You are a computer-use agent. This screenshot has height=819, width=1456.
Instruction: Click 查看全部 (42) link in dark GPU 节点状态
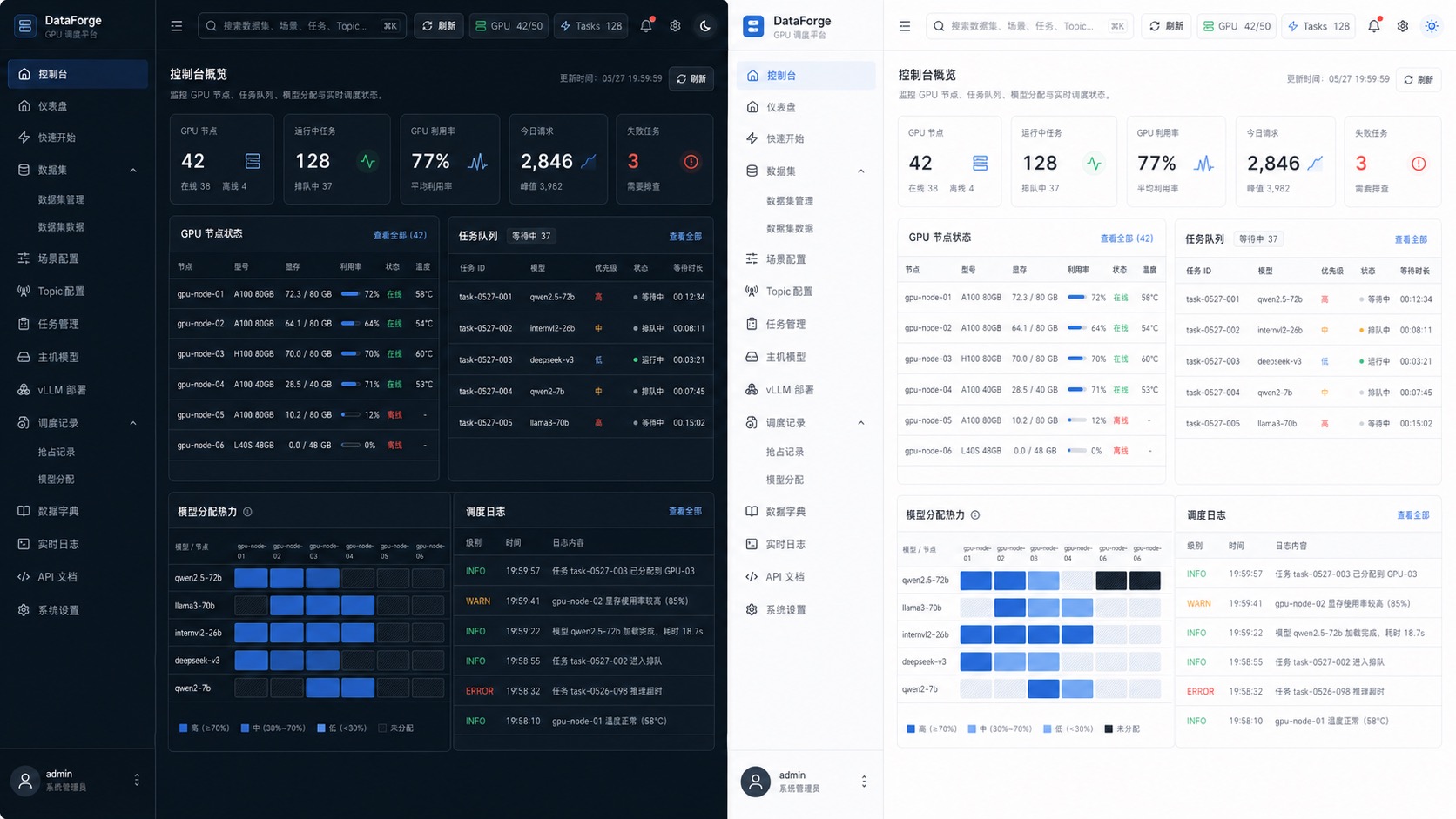point(400,235)
